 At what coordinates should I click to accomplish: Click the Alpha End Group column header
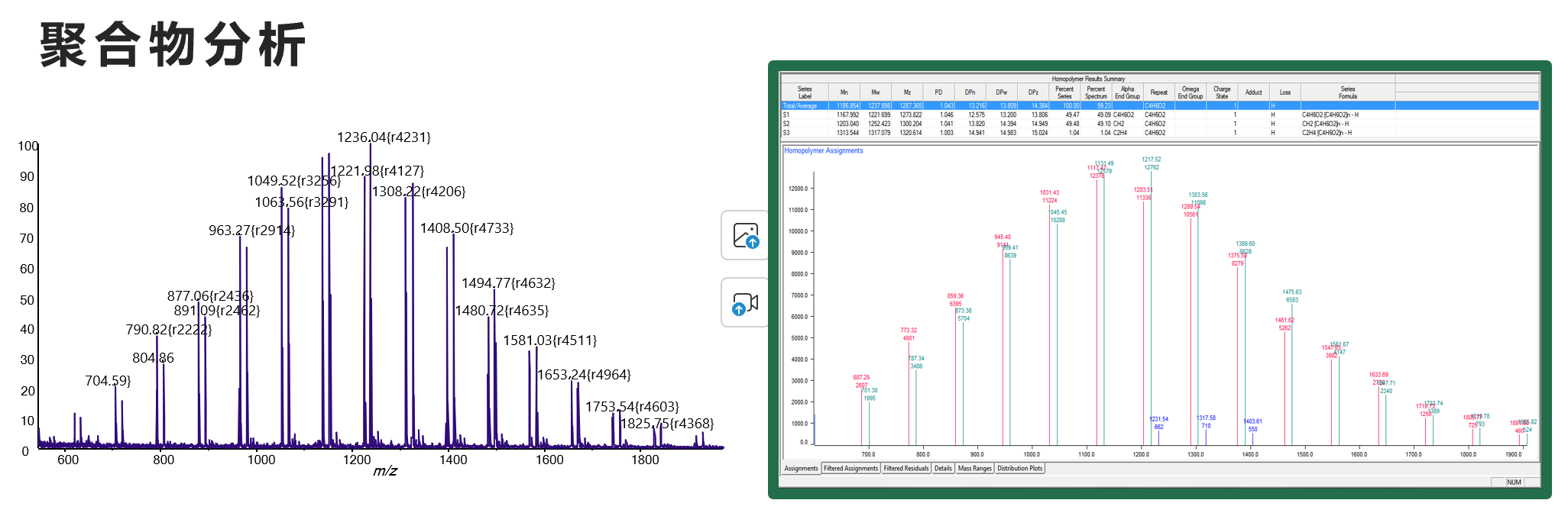pos(1127,92)
